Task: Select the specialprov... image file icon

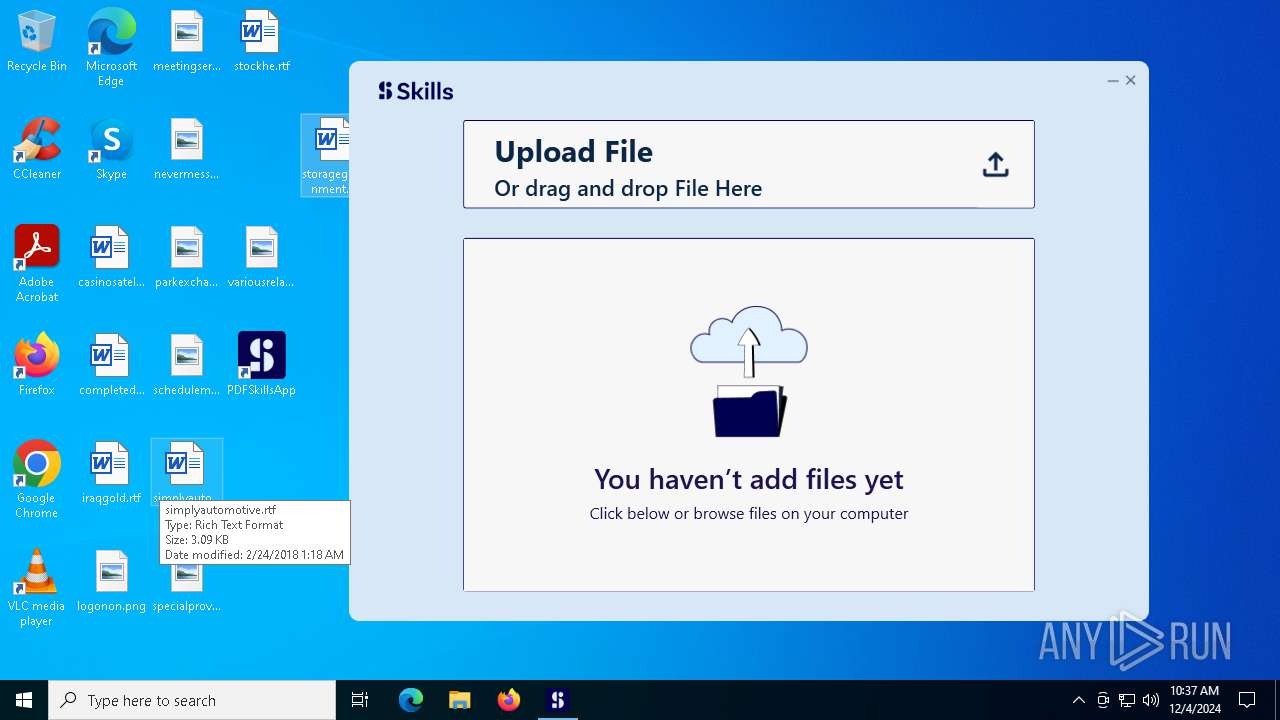Action: coord(187,588)
